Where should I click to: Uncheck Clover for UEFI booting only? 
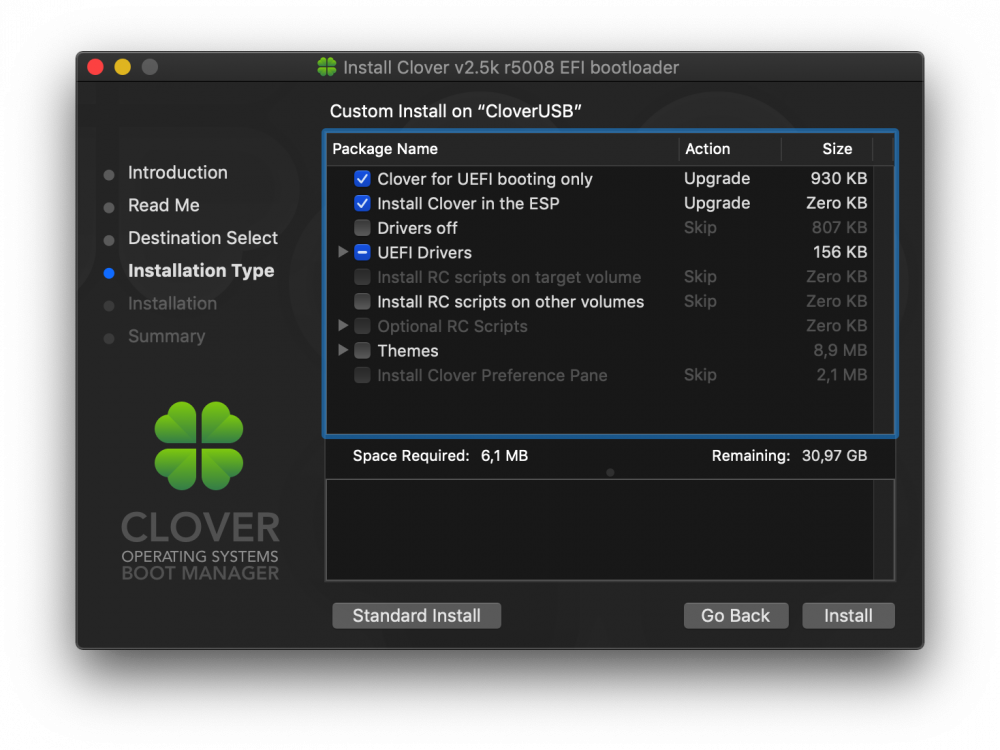click(x=362, y=179)
